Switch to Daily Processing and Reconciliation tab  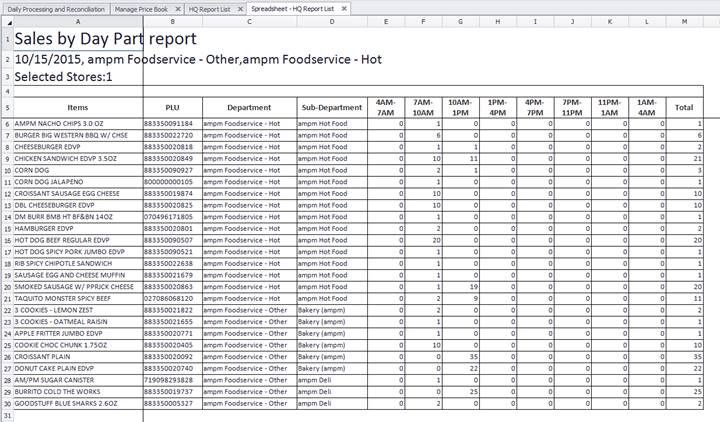tap(56, 9)
